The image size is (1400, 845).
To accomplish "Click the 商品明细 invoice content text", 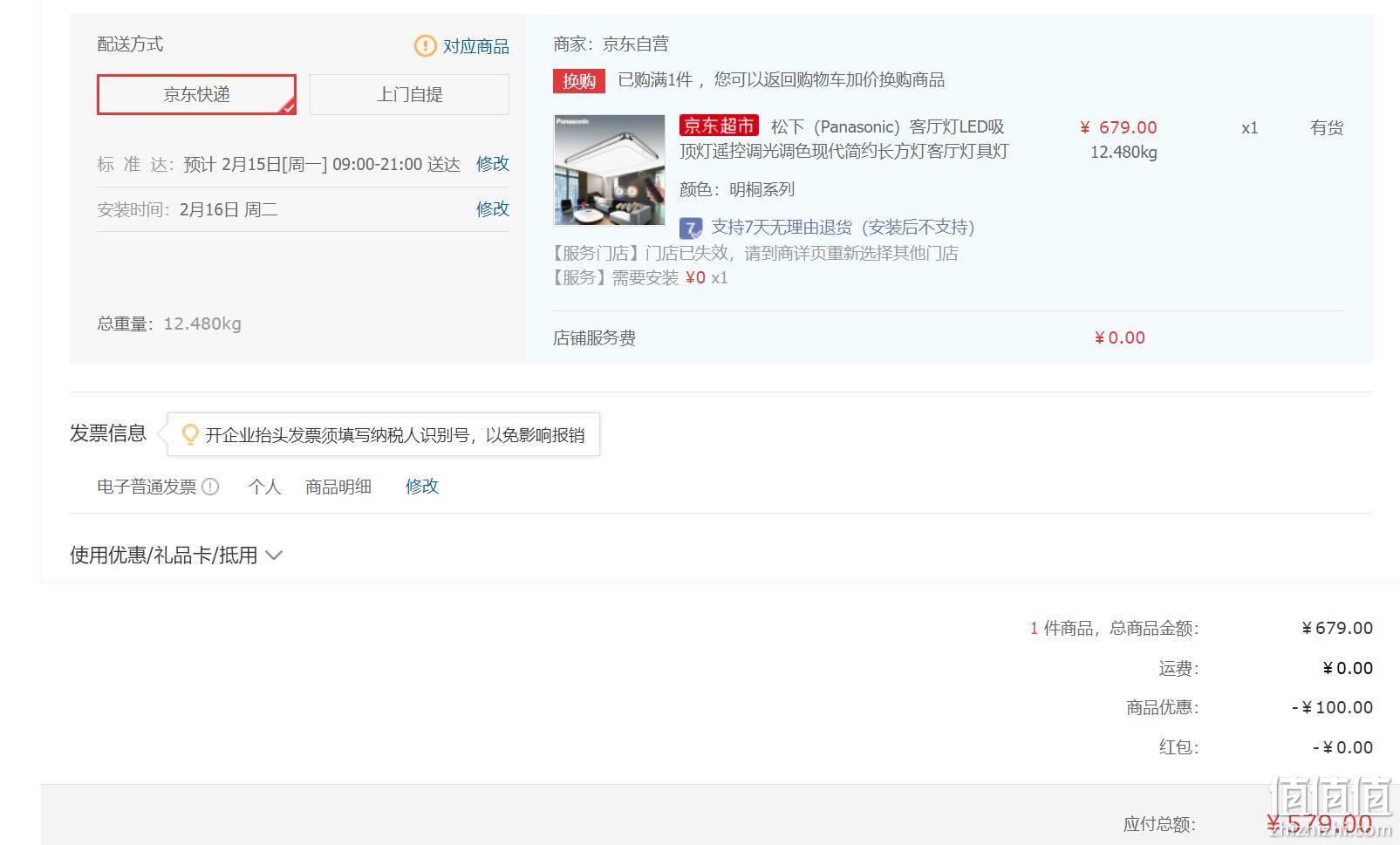I will [338, 487].
